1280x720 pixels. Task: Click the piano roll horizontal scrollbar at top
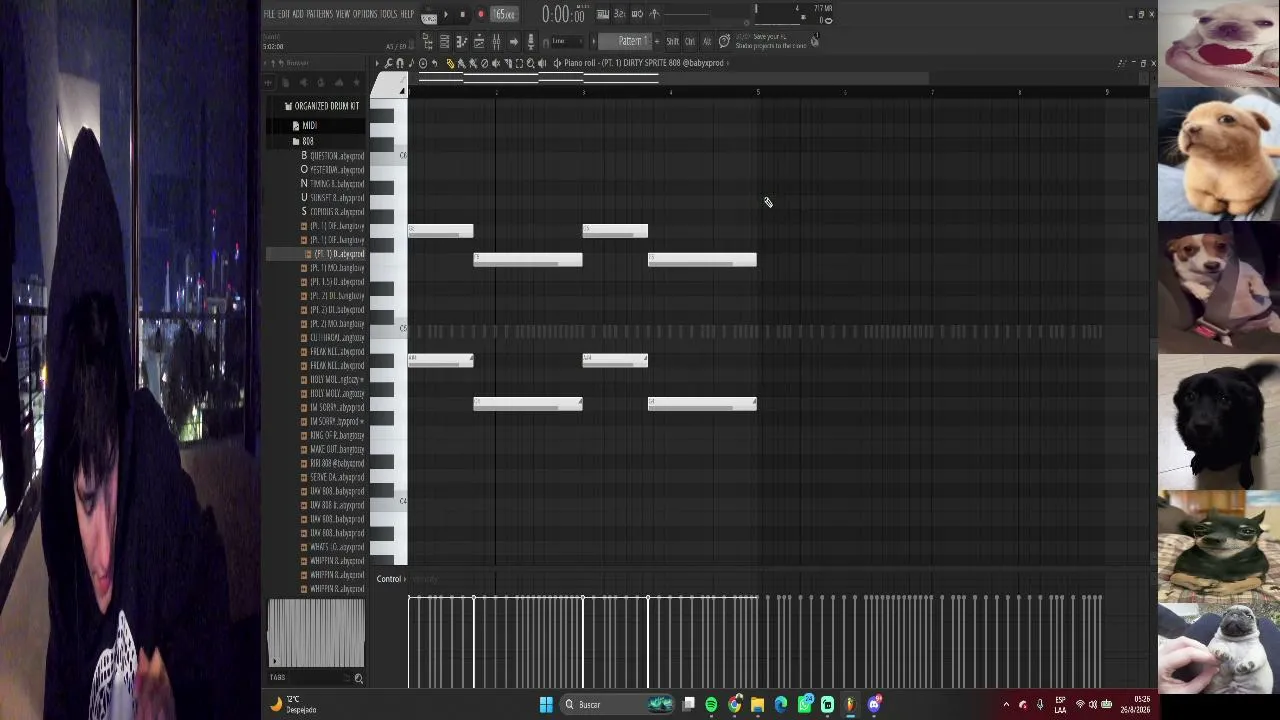point(668,78)
